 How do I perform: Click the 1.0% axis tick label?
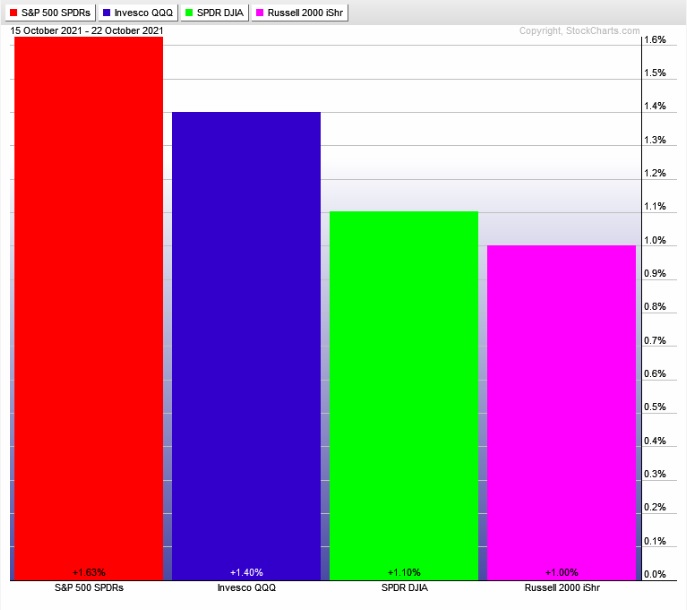pos(655,240)
